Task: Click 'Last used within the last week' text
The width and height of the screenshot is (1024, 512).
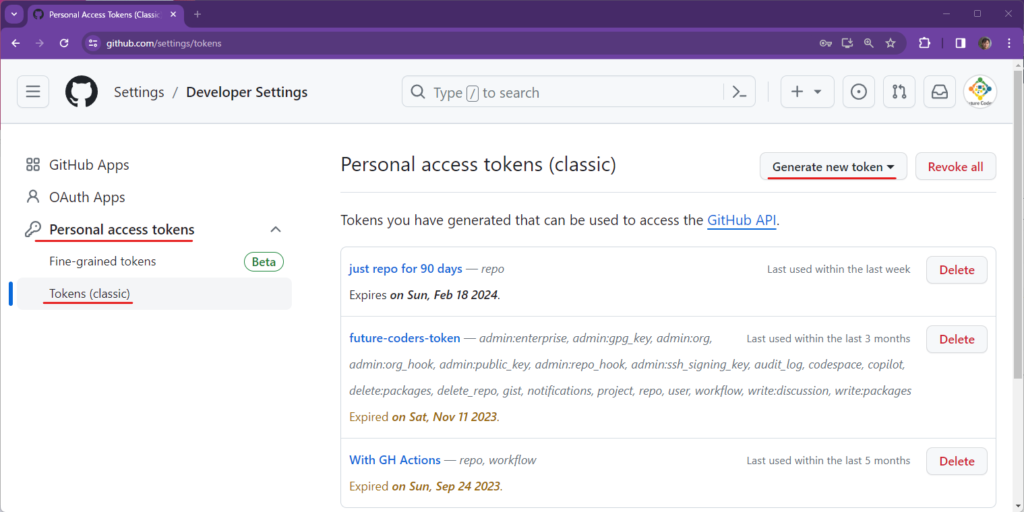Action: 839,269
